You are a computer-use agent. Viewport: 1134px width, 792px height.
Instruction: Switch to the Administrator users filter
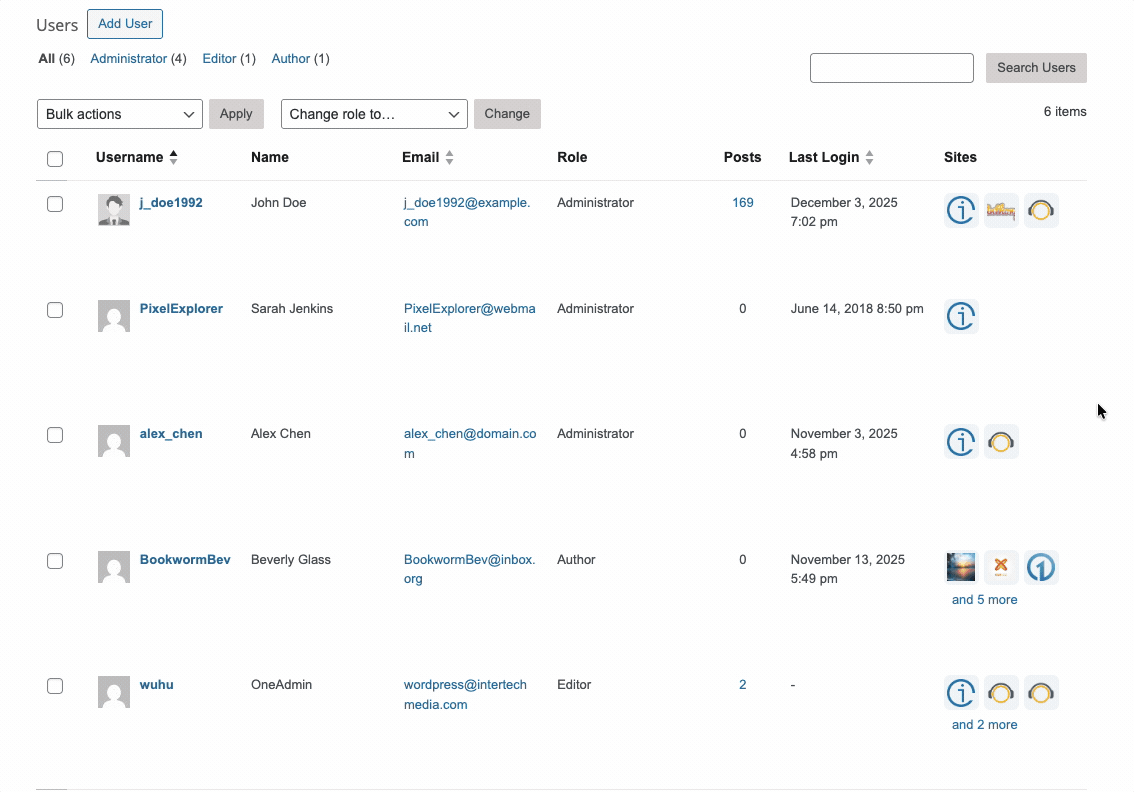pyautogui.click(x=129, y=58)
